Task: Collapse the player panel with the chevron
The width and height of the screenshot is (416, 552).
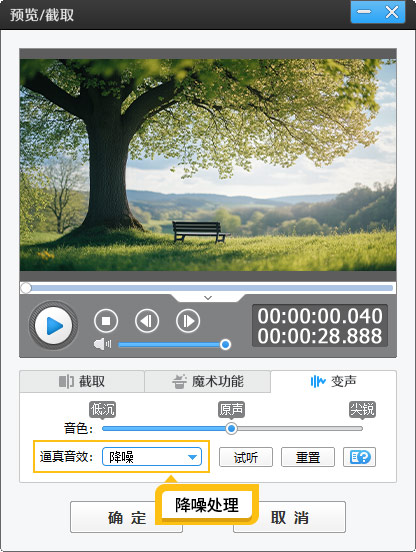Action: (208, 298)
